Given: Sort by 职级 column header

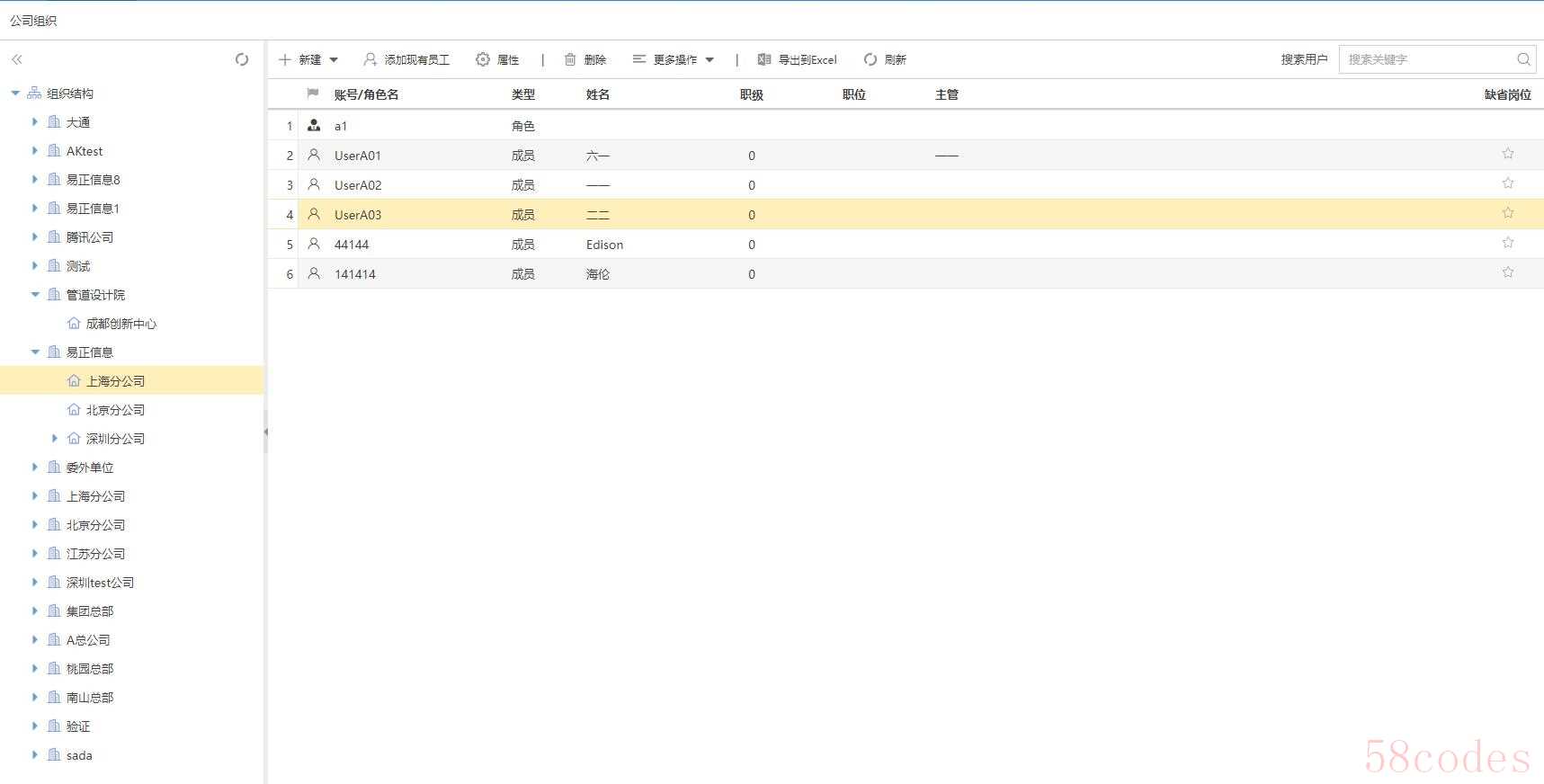Looking at the screenshot, I should 752,94.
